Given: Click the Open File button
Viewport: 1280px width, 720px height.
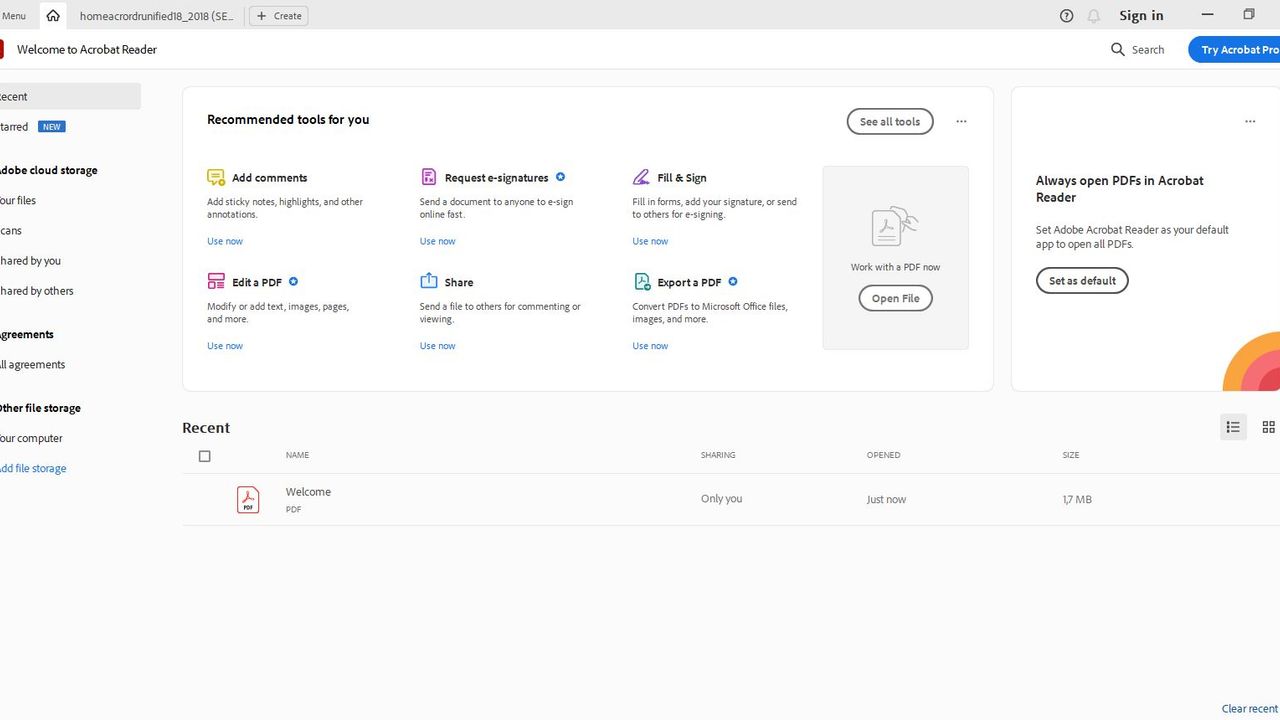Looking at the screenshot, I should pos(895,298).
